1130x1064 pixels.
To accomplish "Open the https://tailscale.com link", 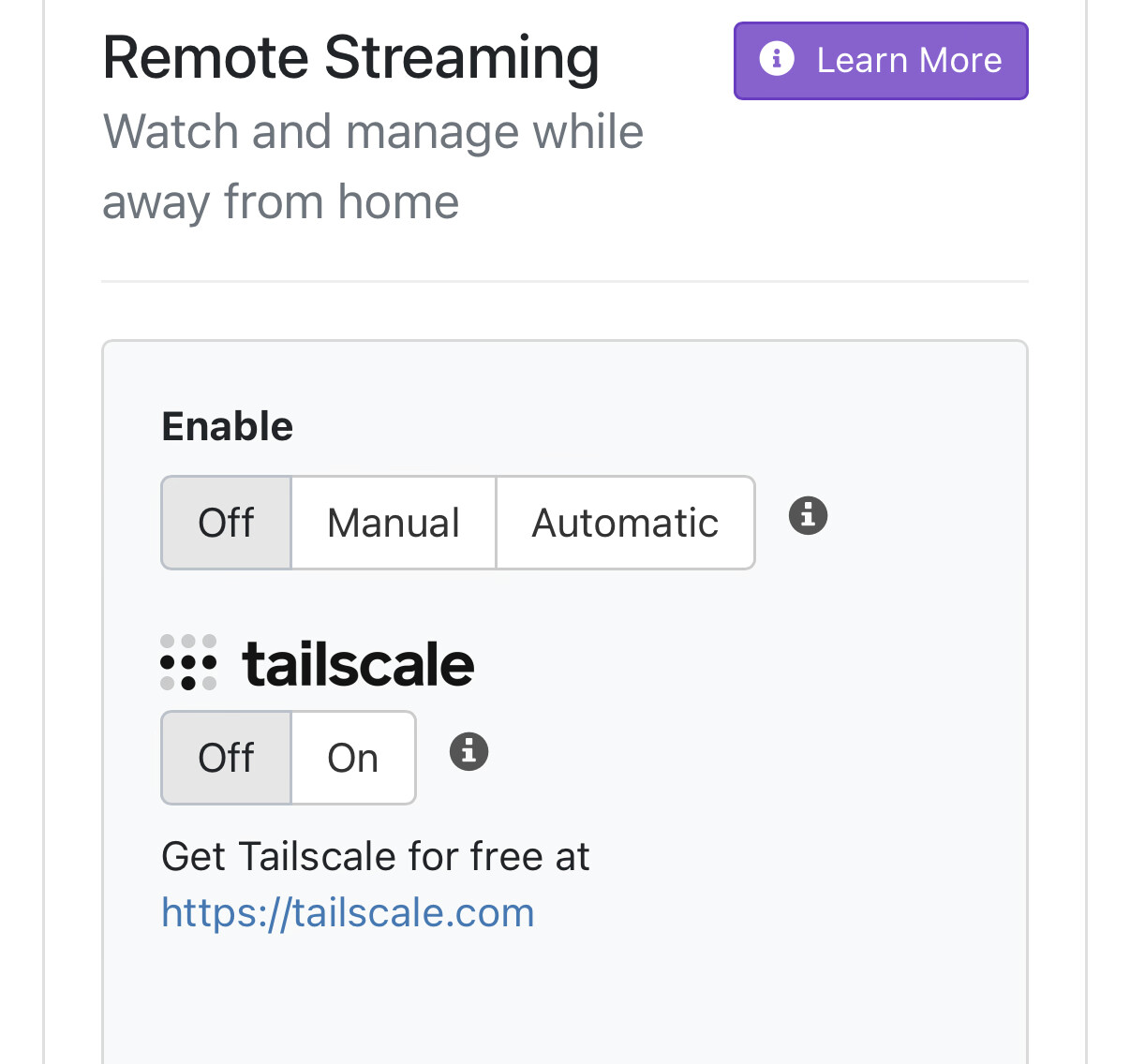I will (x=348, y=912).
